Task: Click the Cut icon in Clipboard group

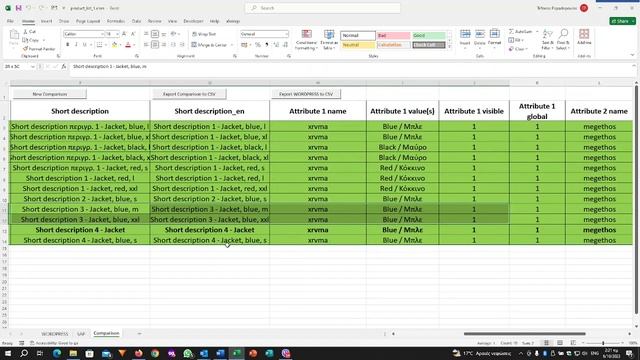Action: [26, 31]
